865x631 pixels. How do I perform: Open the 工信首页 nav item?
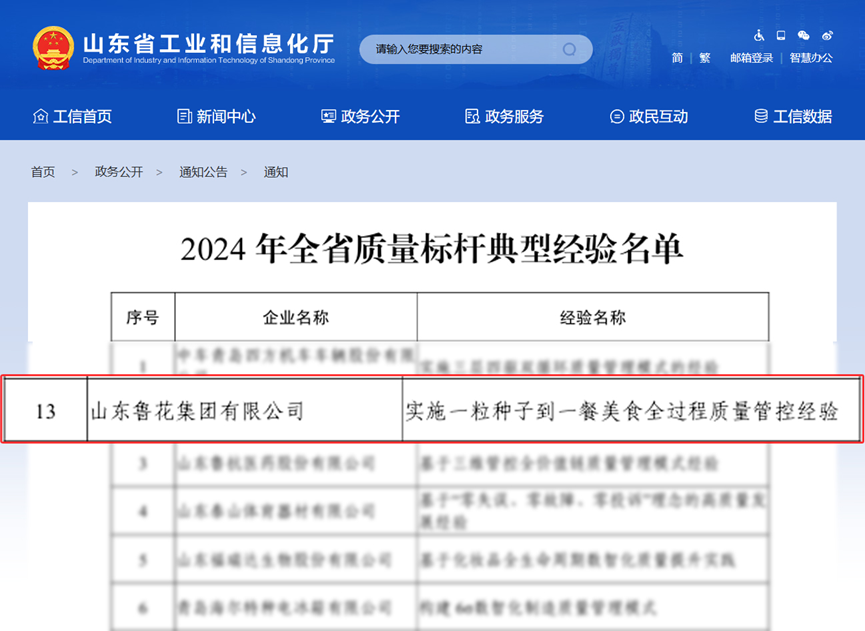pos(72,116)
